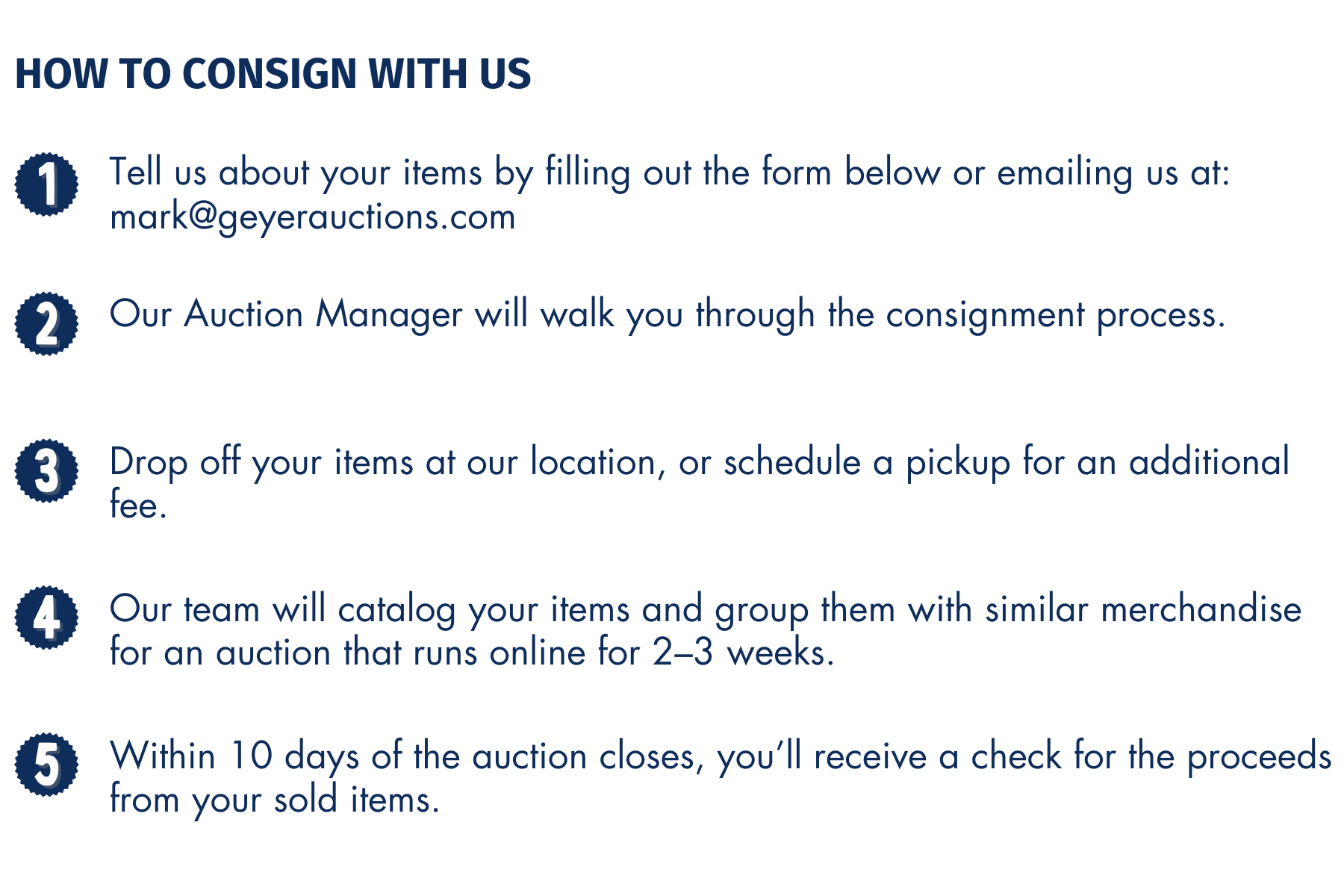Image resolution: width=1344 pixels, height=896 pixels.
Task: Click the words 'consignment process' in step two
Action: [x=1055, y=315]
